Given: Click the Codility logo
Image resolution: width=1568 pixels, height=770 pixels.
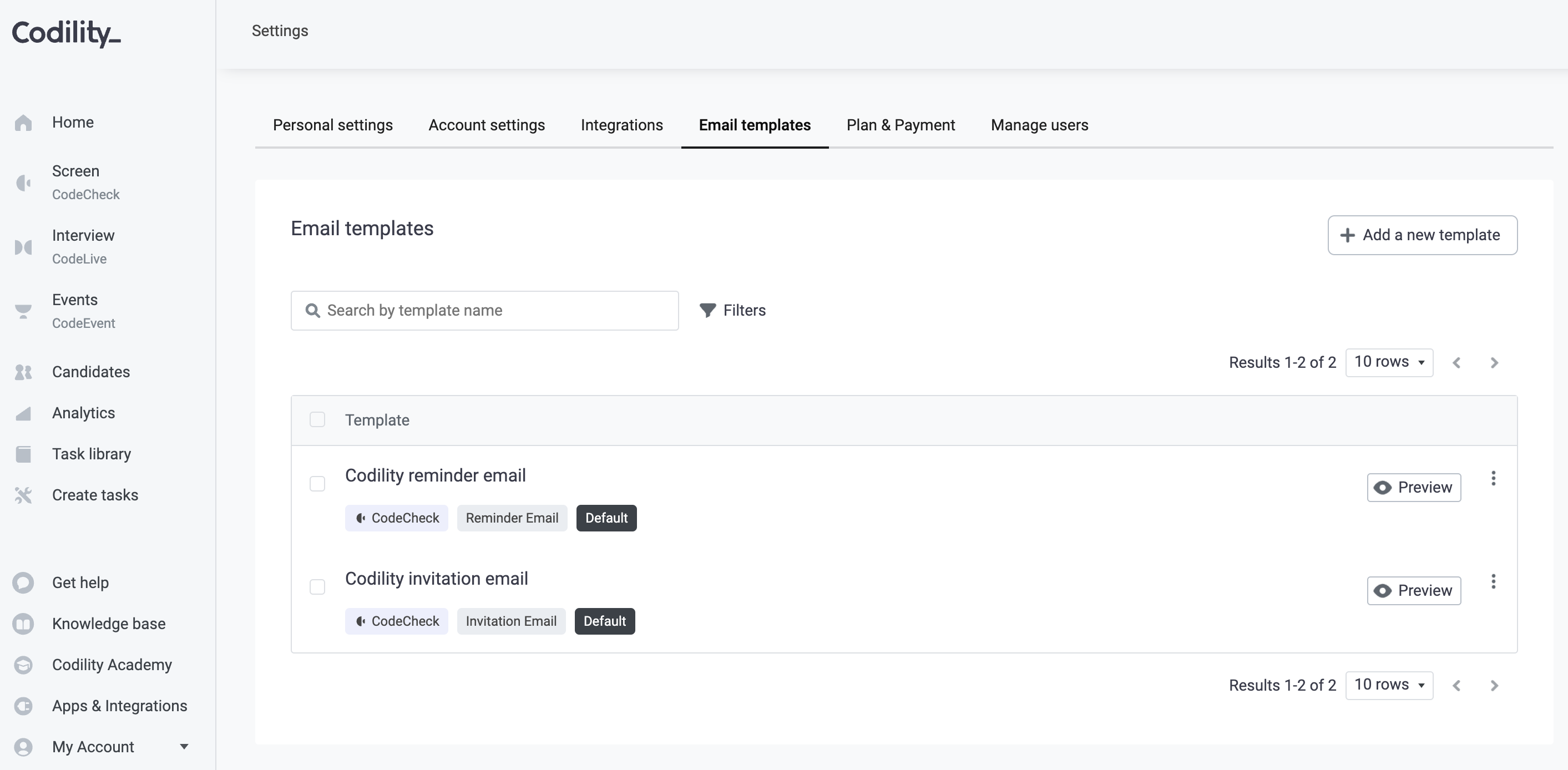Looking at the screenshot, I should click(67, 33).
